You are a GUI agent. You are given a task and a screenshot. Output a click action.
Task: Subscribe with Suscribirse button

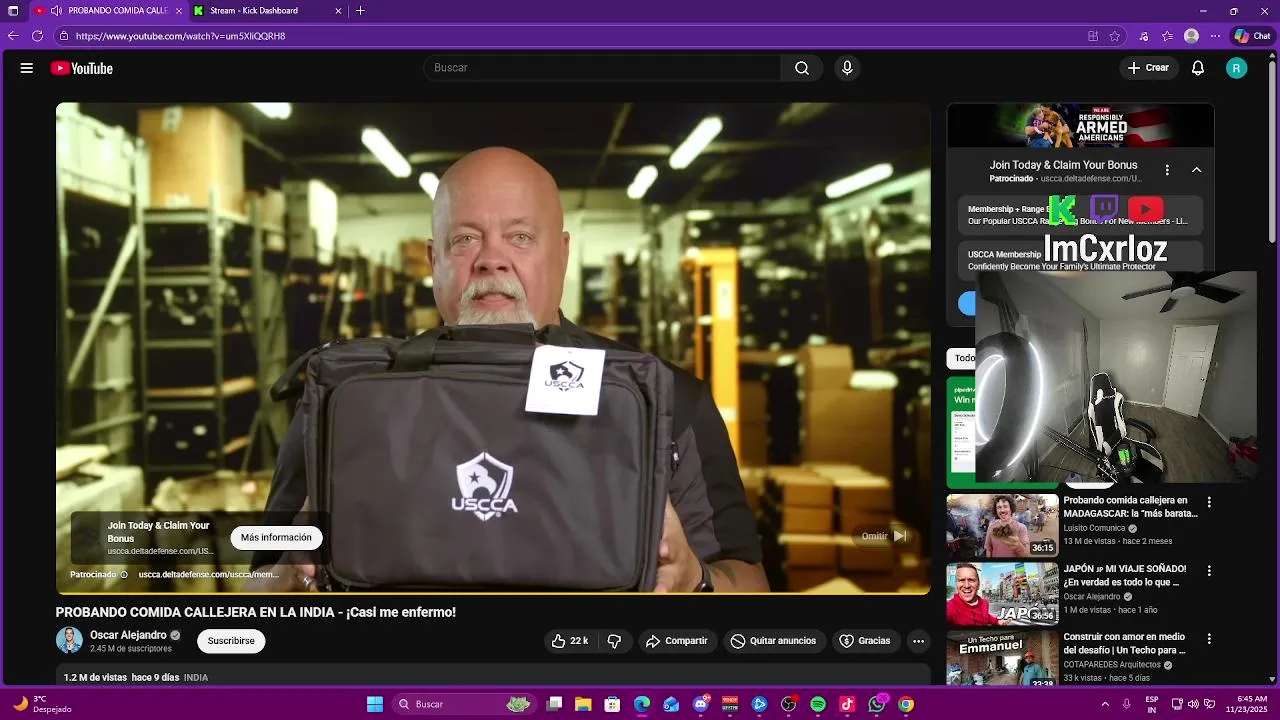click(231, 641)
